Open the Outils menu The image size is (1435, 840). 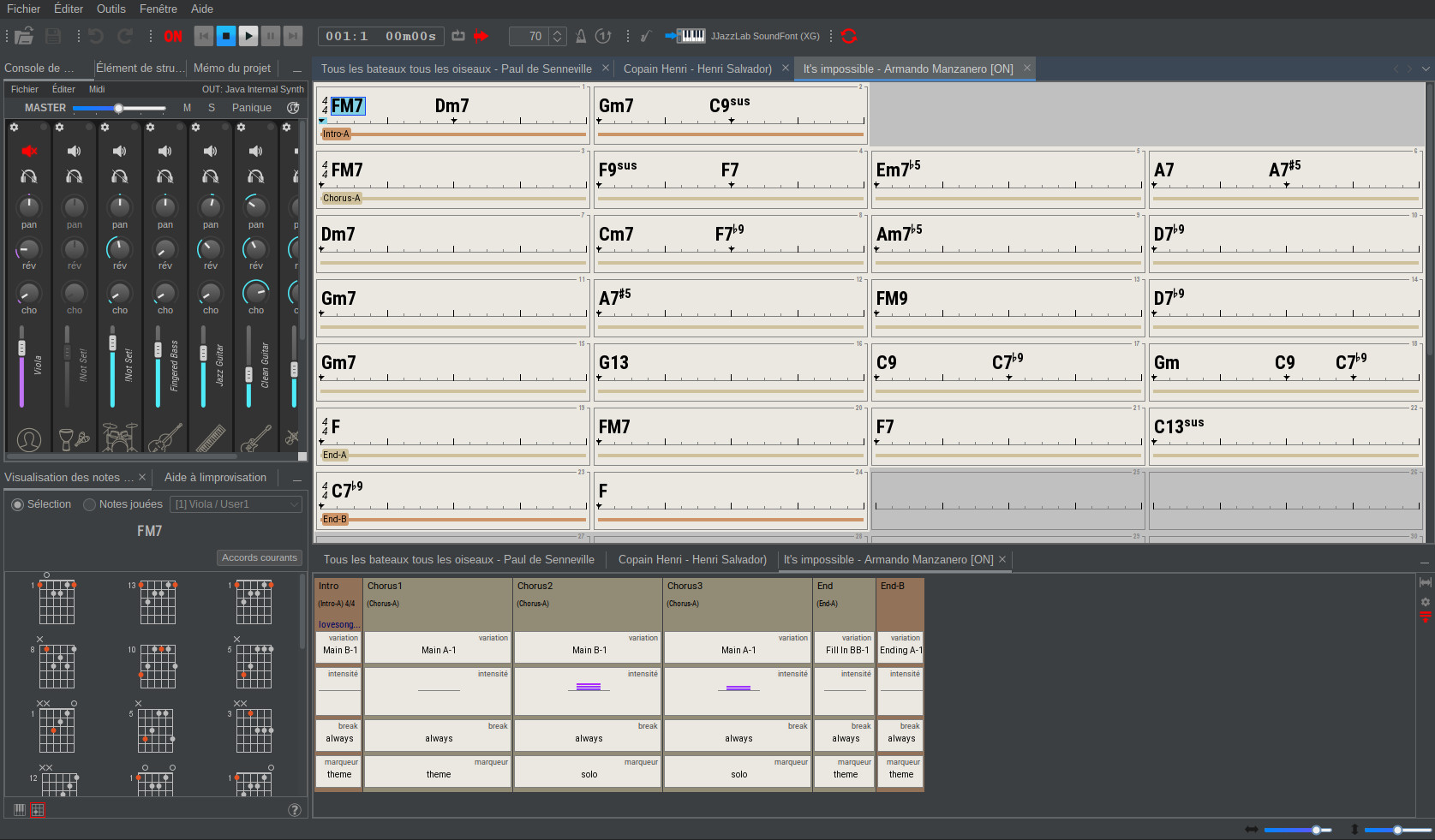111,9
